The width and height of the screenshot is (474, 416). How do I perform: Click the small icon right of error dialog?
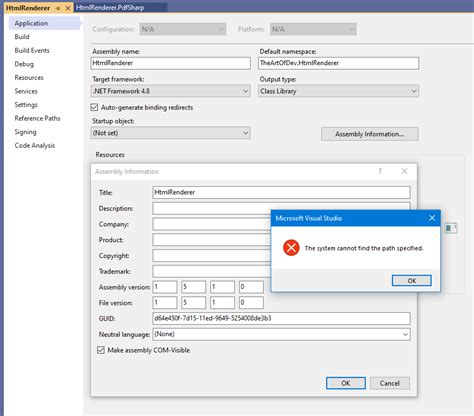tap(451, 228)
